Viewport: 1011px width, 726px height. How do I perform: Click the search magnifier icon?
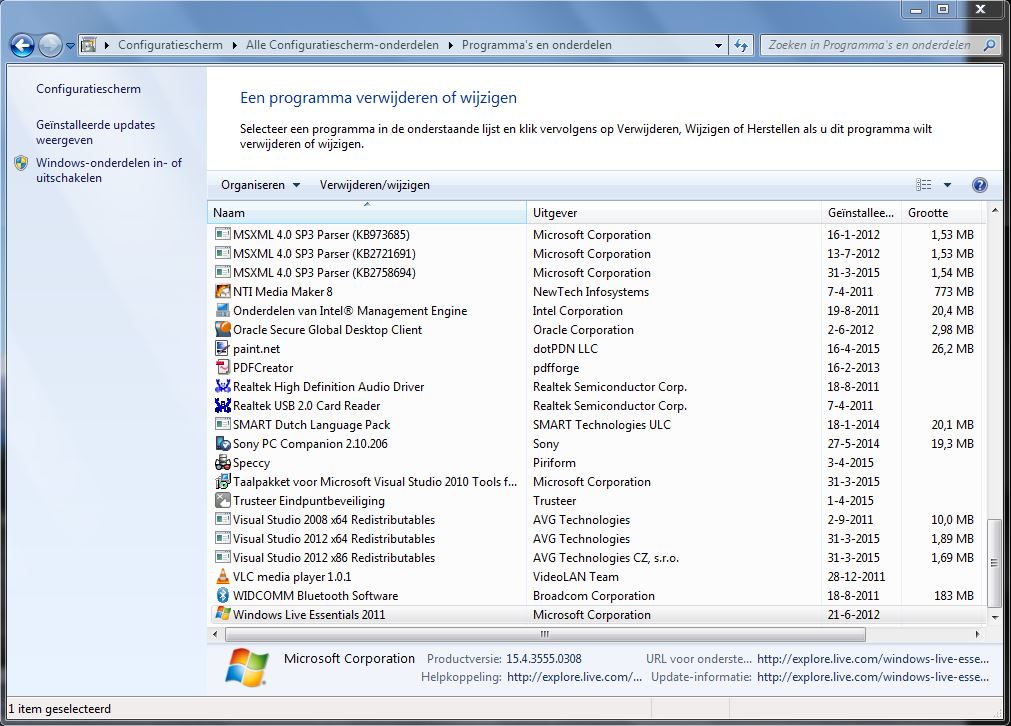click(988, 45)
